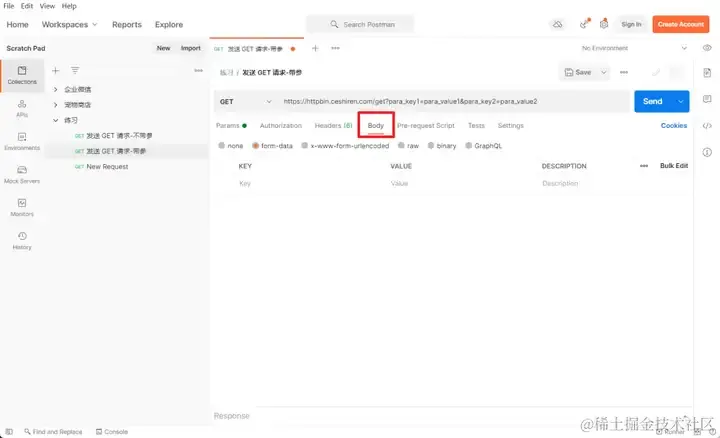Open the Environments sidebar panel
This screenshot has width=720, height=438.
pos(22,141)
